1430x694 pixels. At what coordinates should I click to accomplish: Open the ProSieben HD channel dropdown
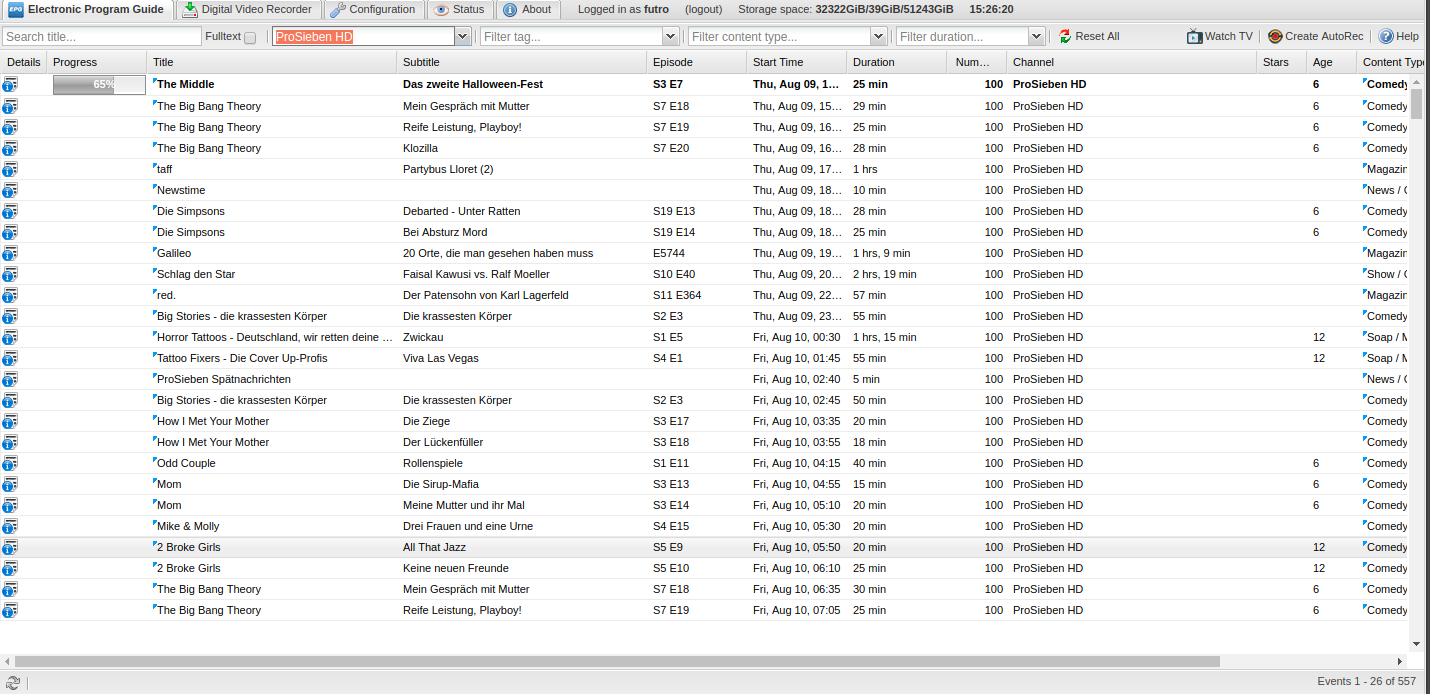pyautogui.click(x=463, y=37)
